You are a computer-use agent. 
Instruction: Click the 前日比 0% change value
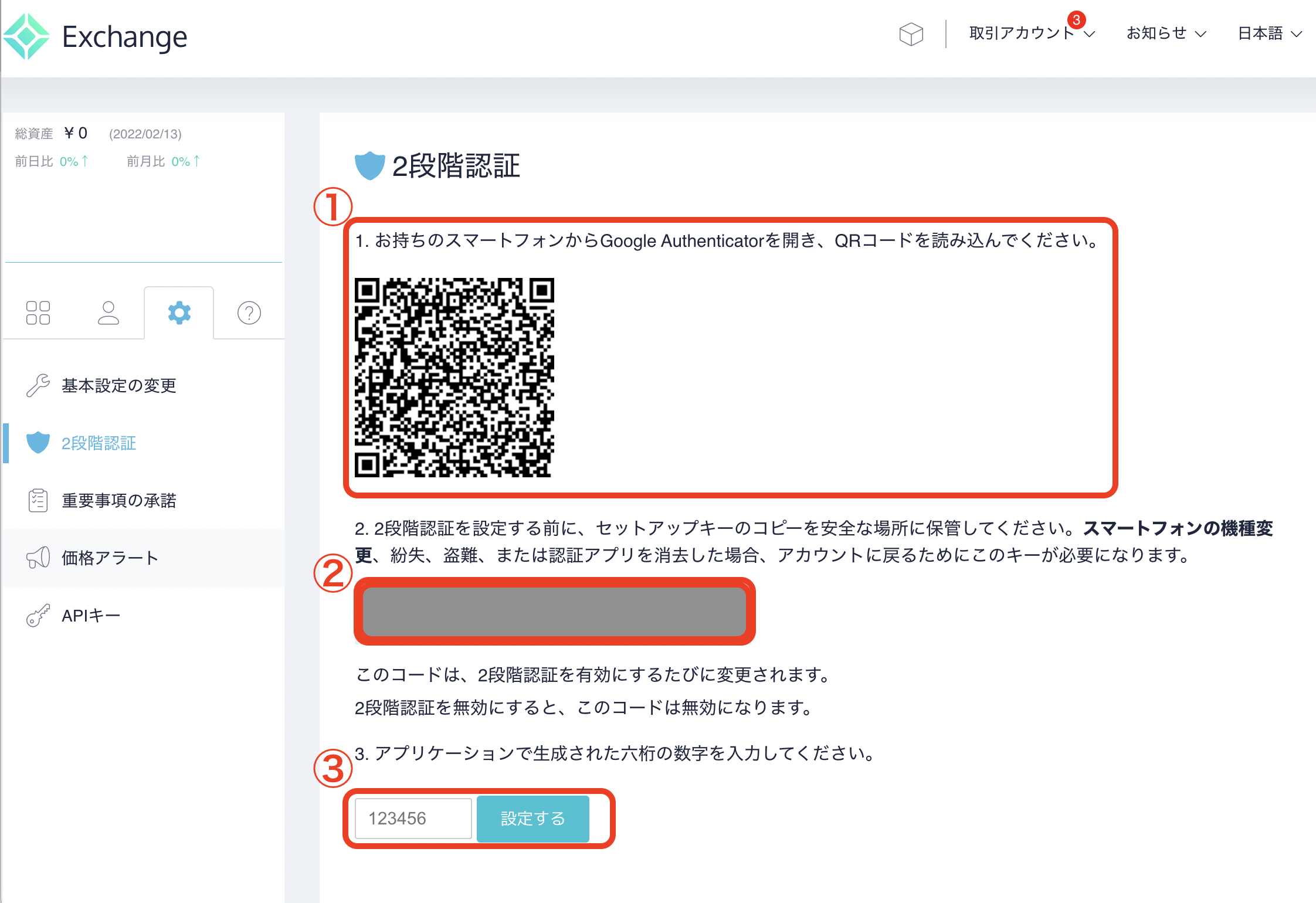[x=74, y=161]
